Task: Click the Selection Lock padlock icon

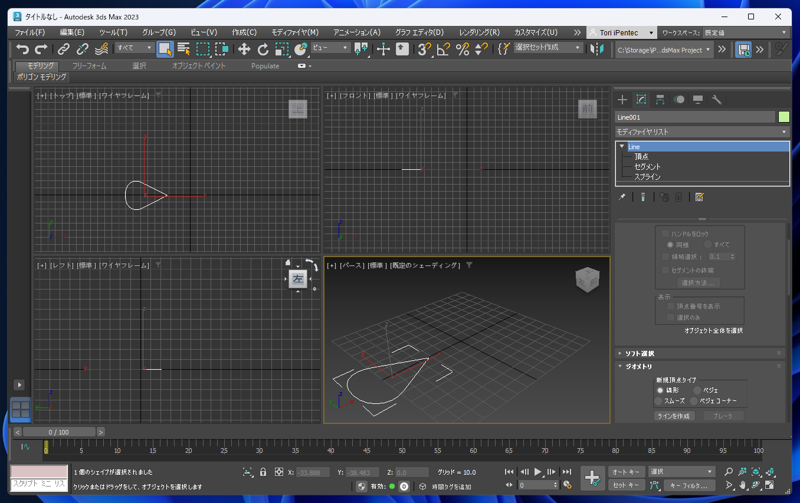Action: coord(263,472)
